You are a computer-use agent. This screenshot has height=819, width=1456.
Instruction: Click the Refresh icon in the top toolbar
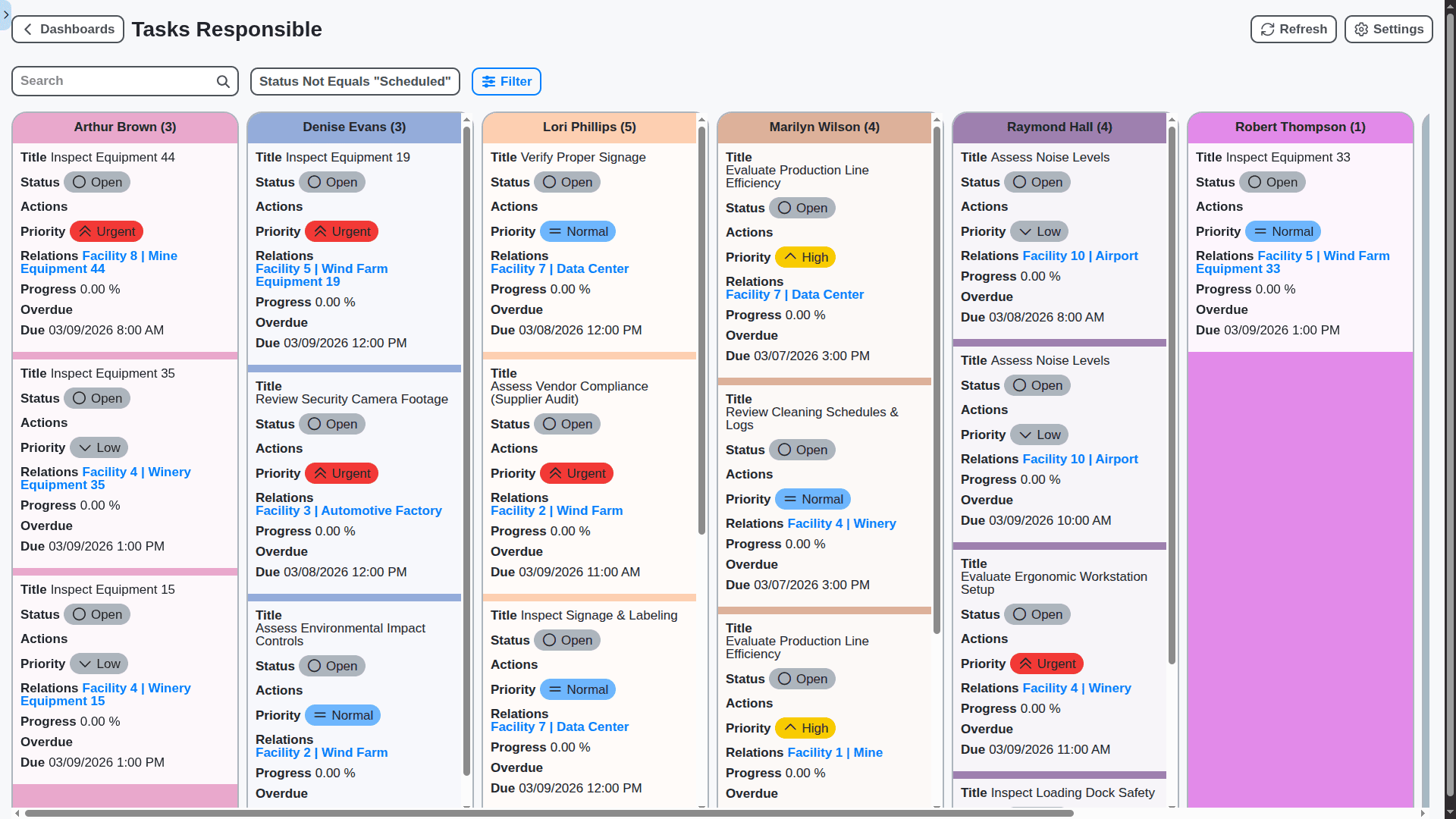pyautogui.click(x=1268, y=29)
